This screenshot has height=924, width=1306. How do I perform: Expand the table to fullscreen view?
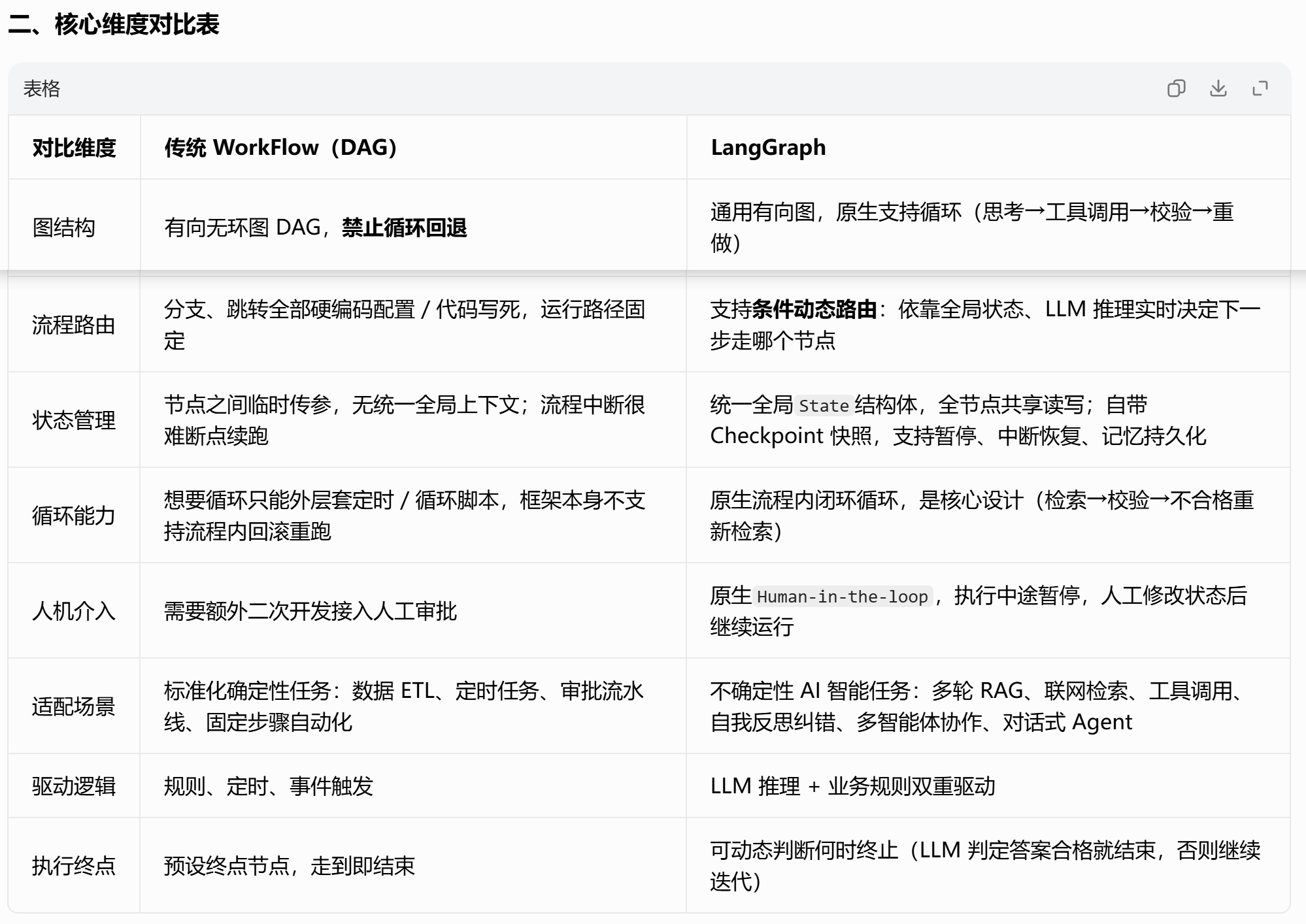1260,88
